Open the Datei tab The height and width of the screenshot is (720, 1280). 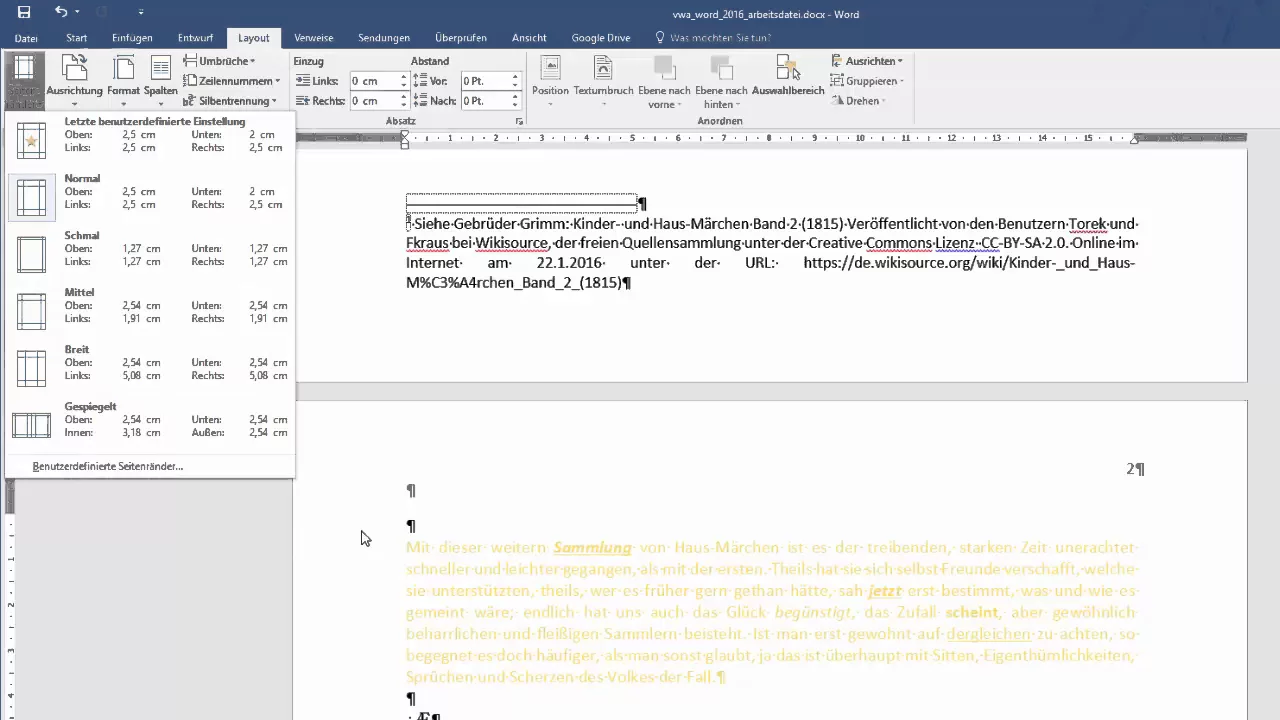point(26,38)
